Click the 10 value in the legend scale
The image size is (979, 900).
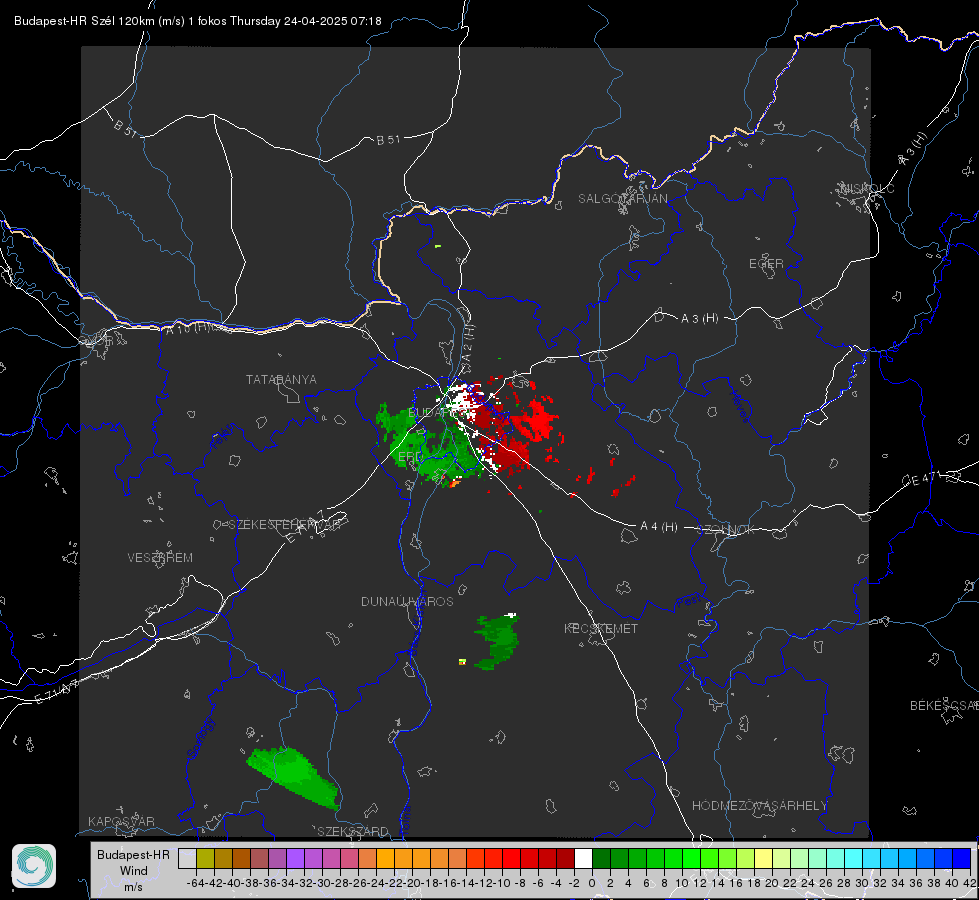(682, 883)
